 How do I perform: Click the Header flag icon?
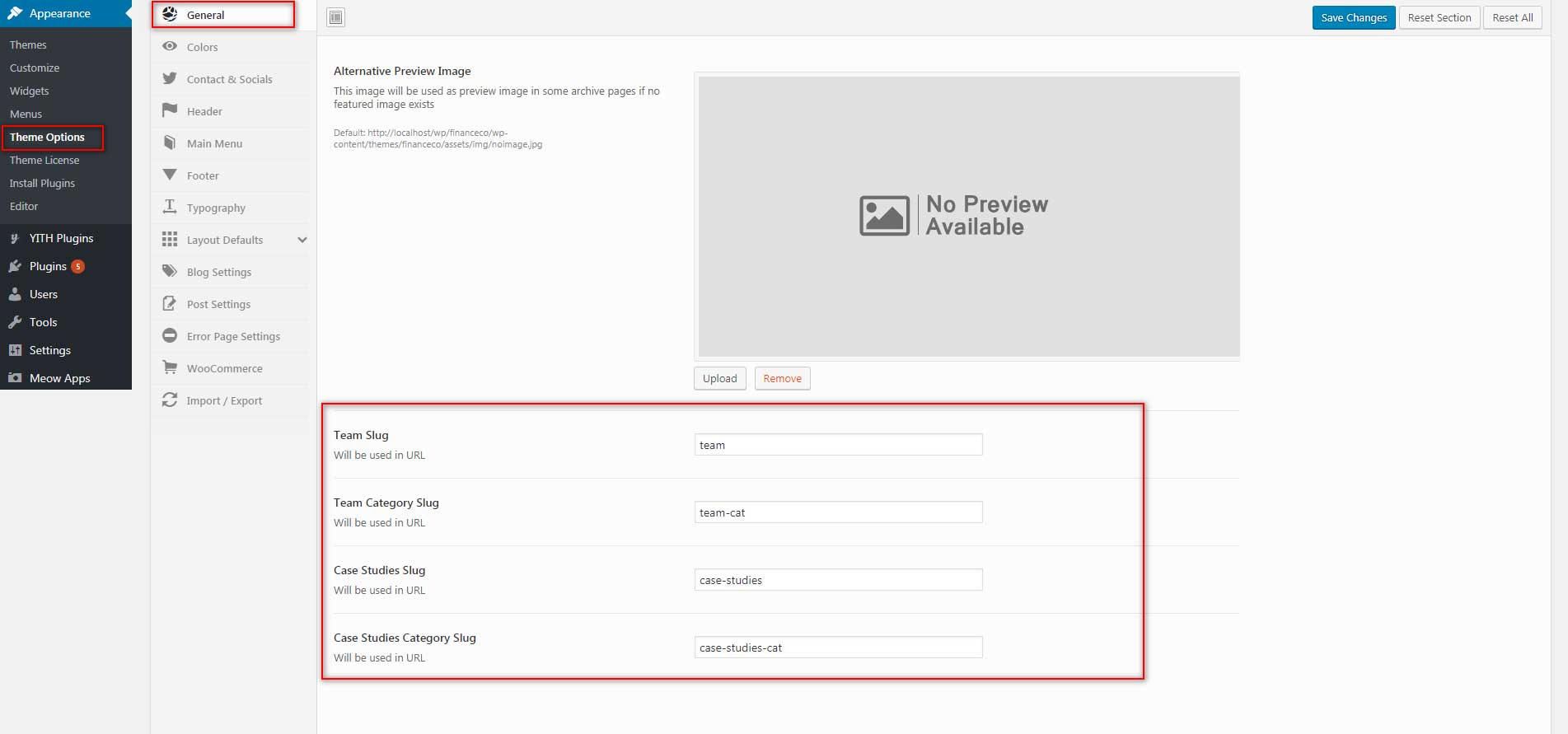point(170,110)
